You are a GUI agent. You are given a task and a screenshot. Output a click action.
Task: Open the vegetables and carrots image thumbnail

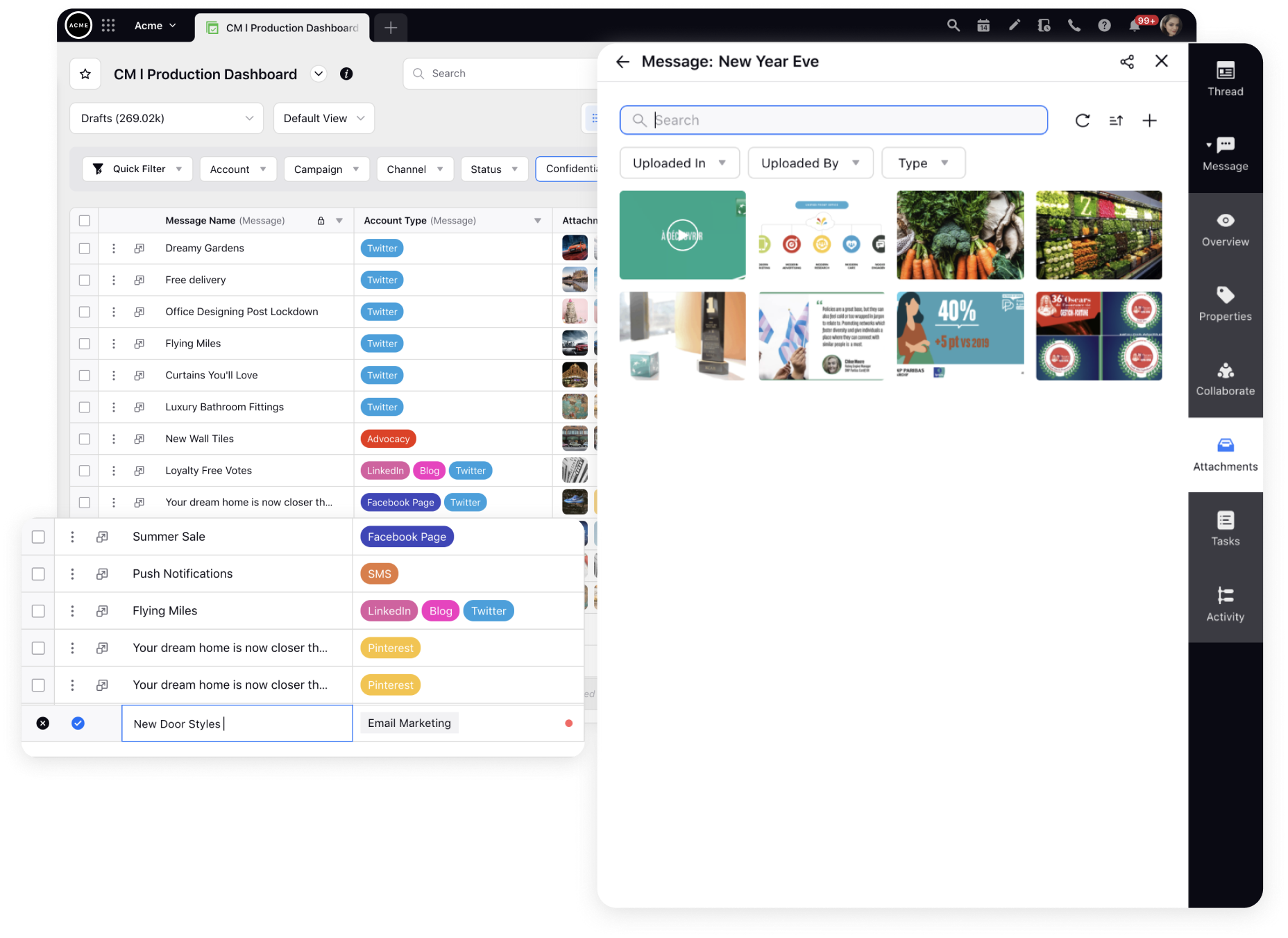point(960,235)
